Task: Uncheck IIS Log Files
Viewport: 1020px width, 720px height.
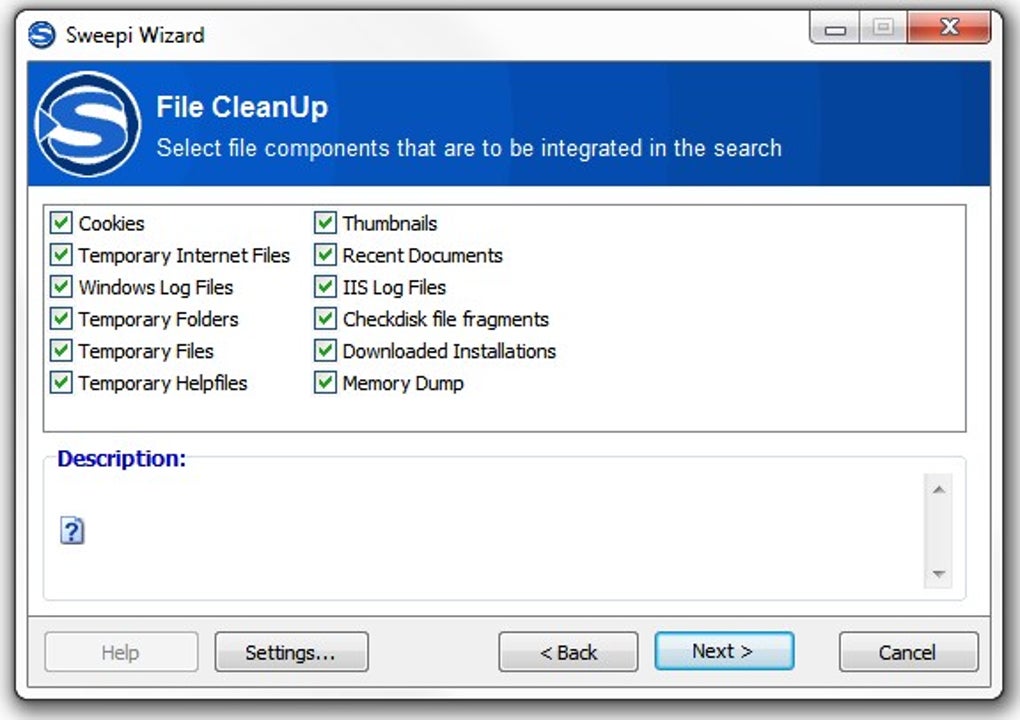Action: [325, 286]
